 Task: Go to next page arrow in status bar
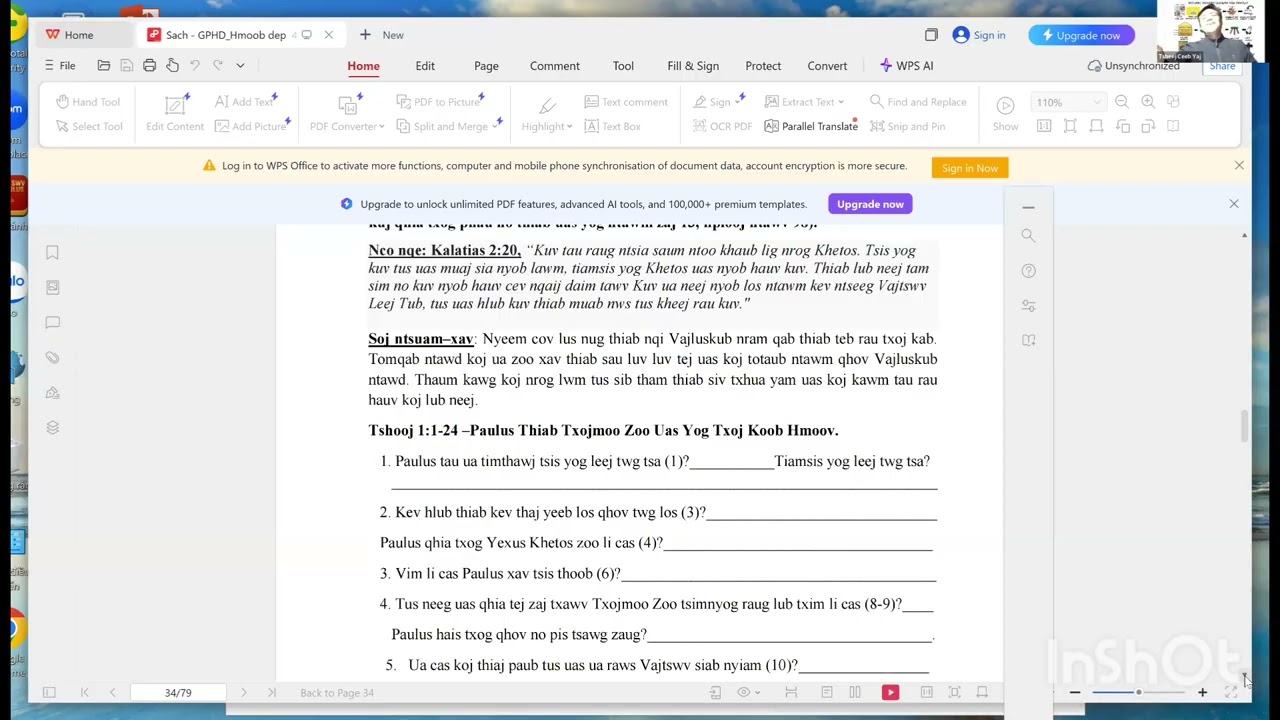pyautogui.click(x=243, y=692)
